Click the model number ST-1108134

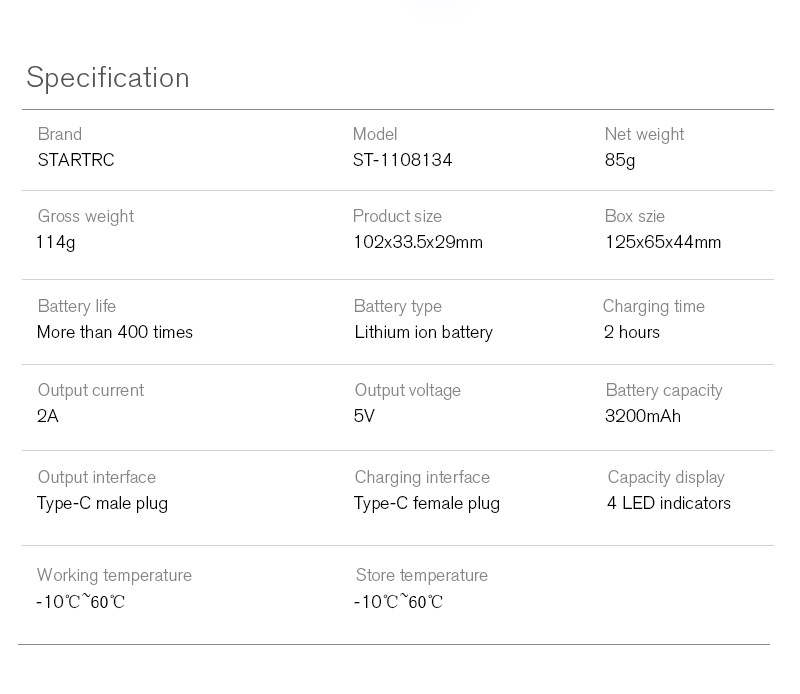pos(402,160)
